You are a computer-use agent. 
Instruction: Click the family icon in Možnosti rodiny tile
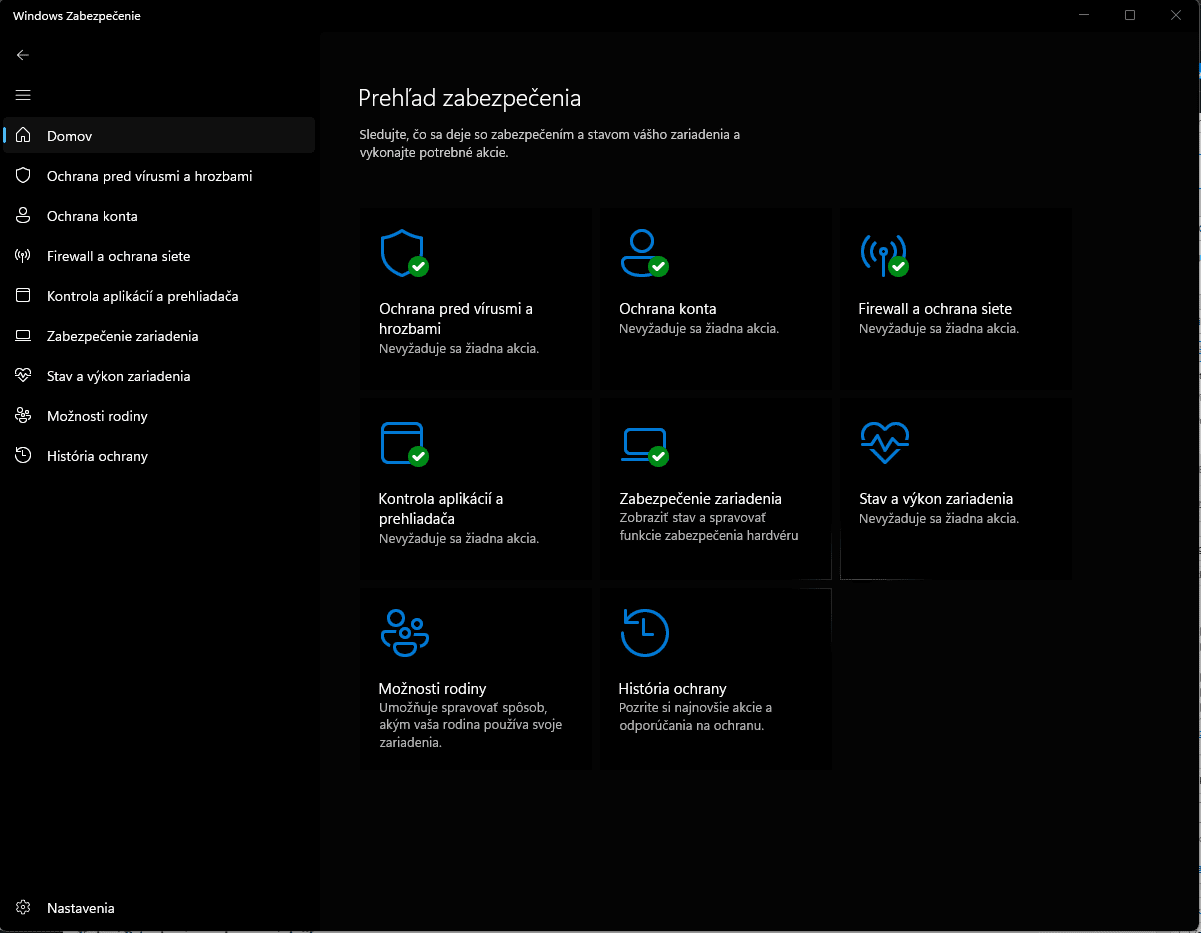(x=404, y=632)
